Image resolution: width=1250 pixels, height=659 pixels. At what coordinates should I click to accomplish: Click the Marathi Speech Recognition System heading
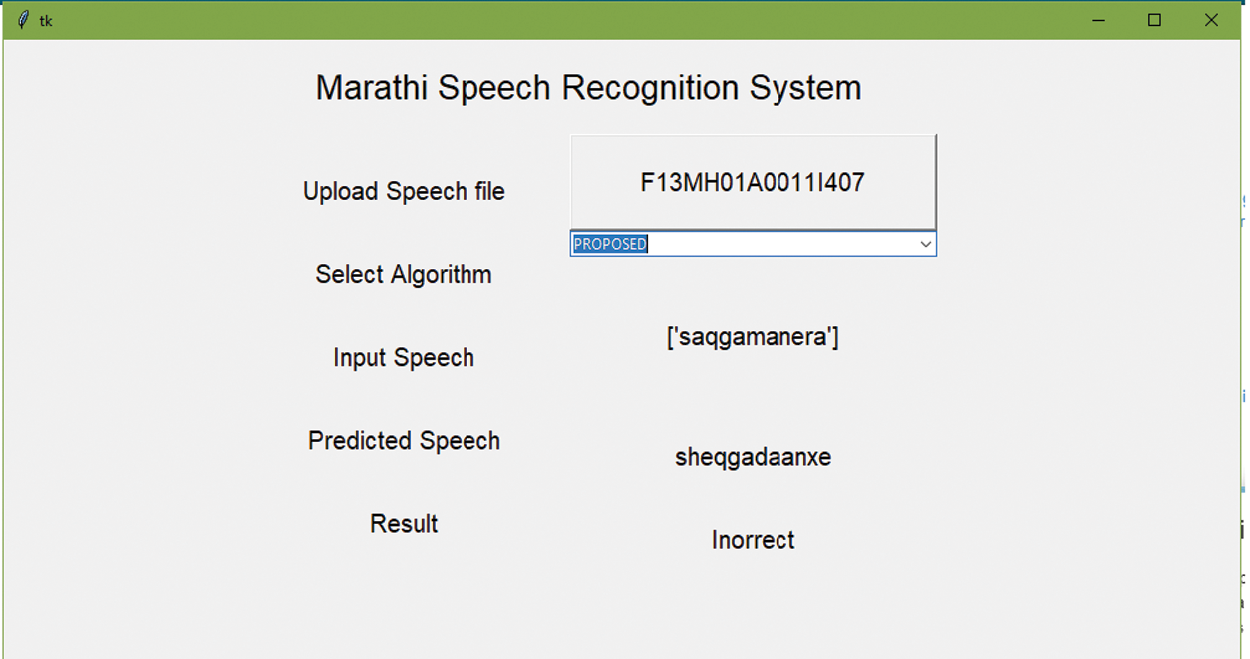[588, 88]
